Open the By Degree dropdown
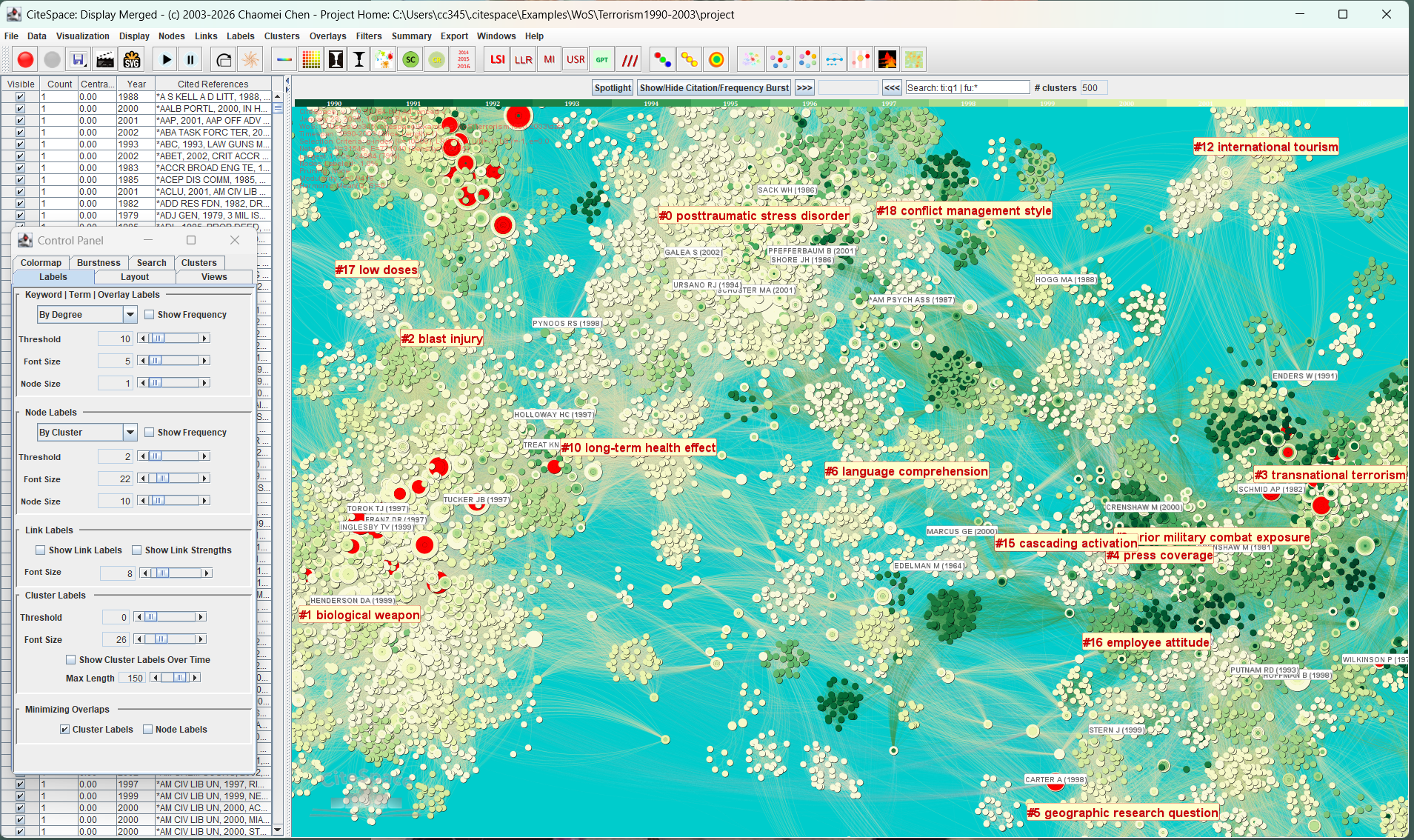This screenshot has height=840, width=1414. [x=130, y=315]
